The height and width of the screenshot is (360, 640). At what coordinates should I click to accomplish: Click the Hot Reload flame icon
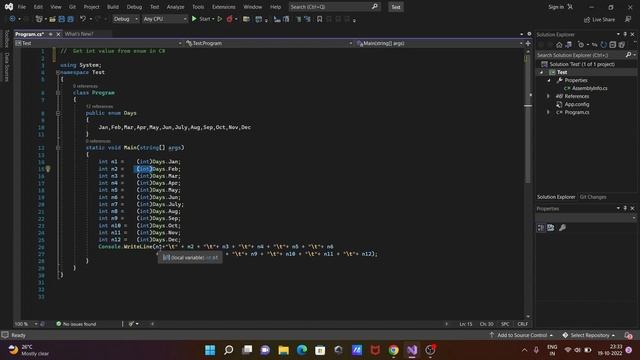[229, 19]
